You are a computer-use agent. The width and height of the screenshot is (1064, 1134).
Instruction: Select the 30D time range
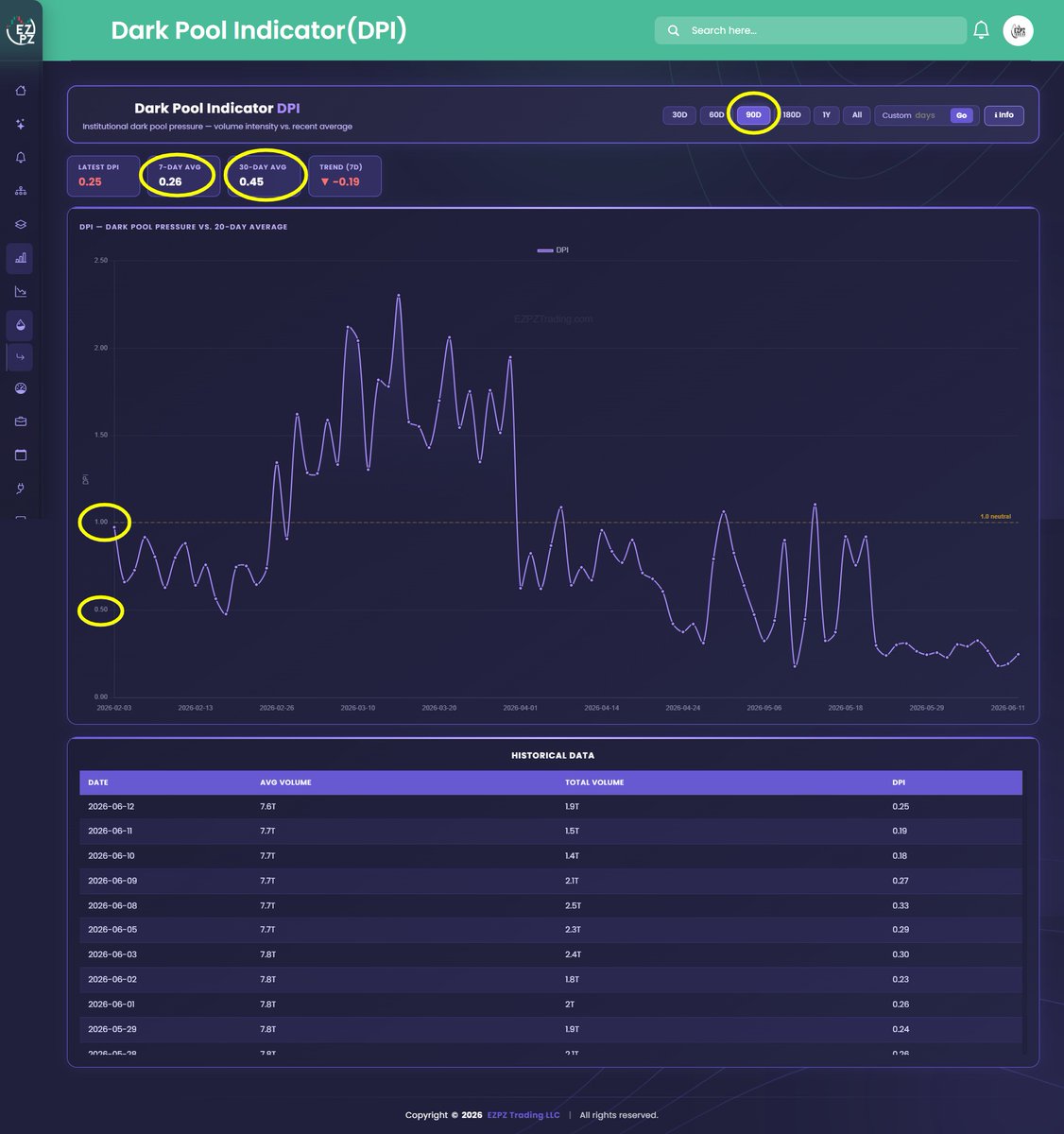679,115
